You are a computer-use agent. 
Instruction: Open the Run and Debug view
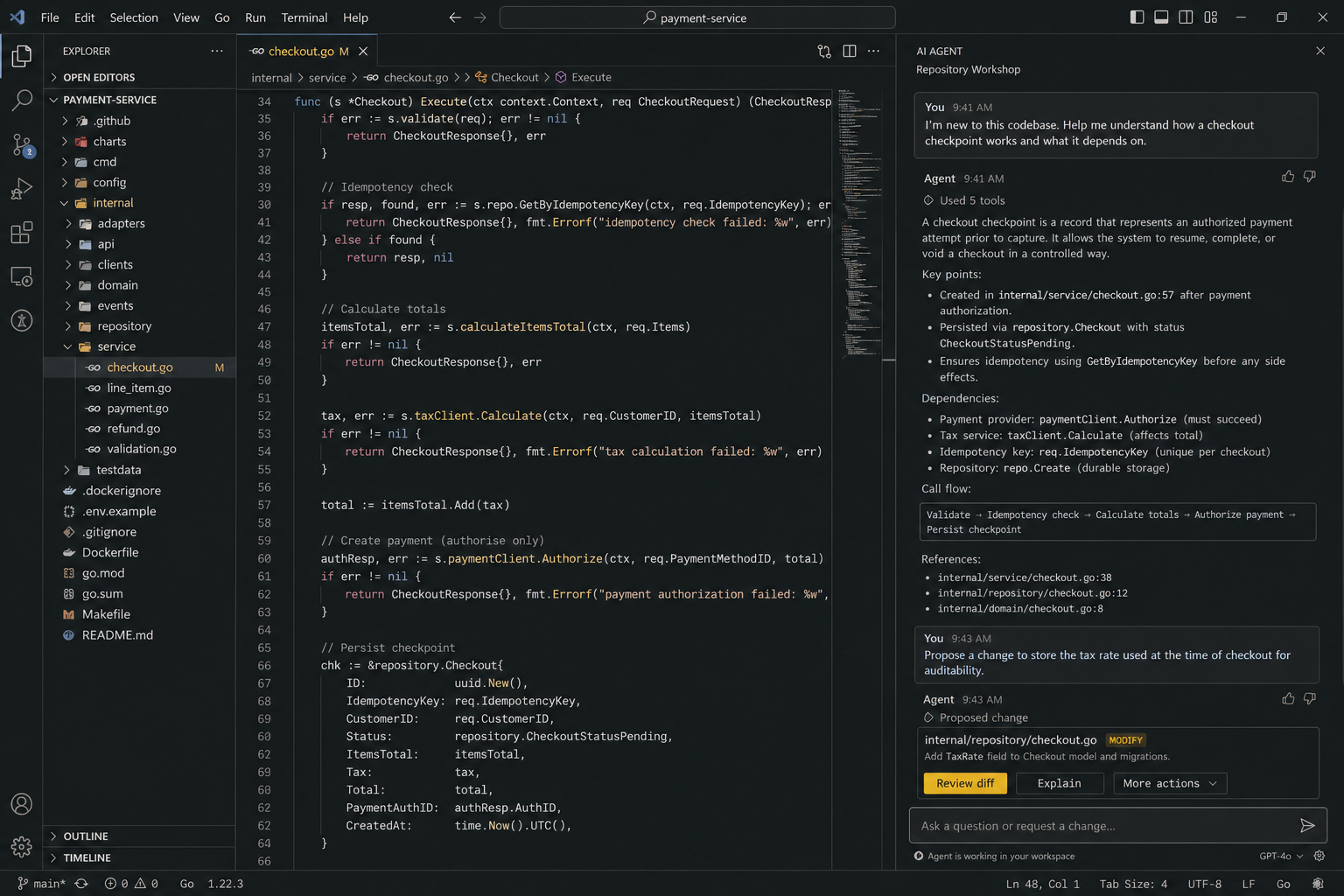point(22,188)
